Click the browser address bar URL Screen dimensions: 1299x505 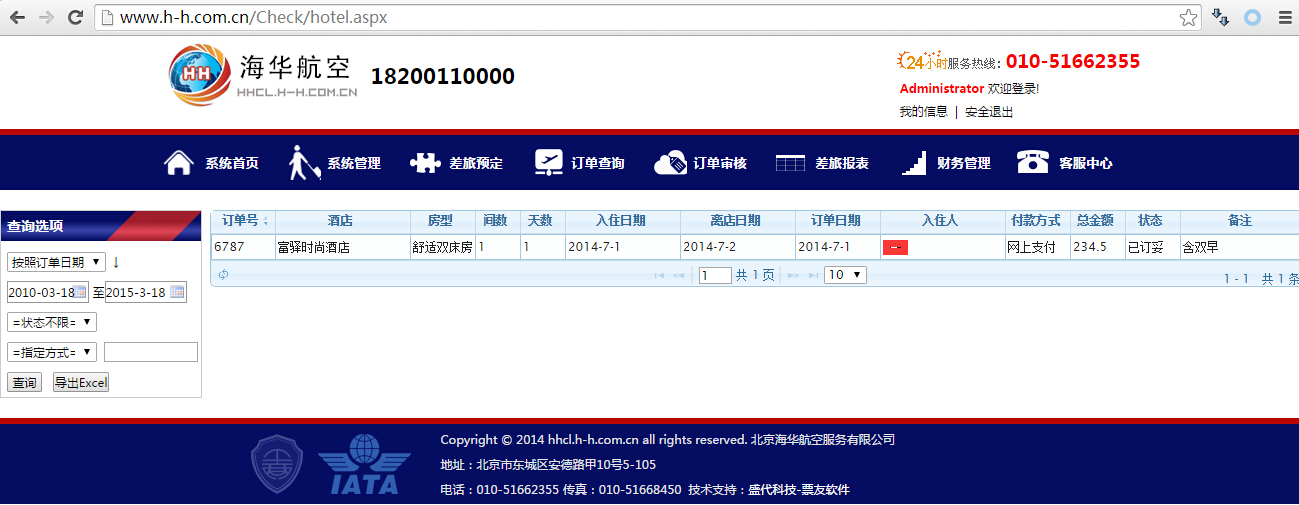point(253,17)
